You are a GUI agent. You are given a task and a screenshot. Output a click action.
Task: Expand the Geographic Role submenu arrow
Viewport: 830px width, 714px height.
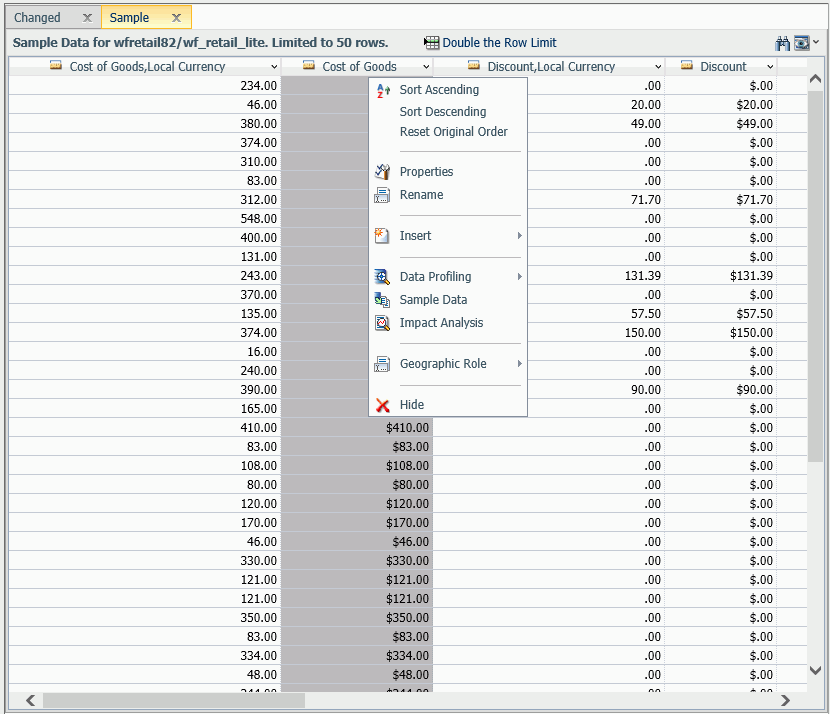[520, 364]
